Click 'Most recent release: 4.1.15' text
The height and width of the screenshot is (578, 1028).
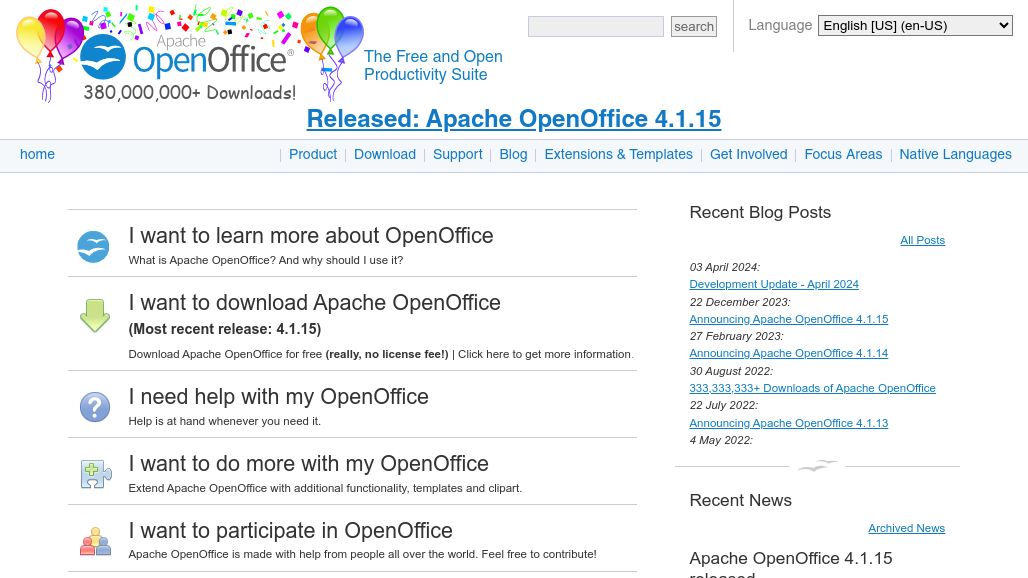(x=225, y=329)
